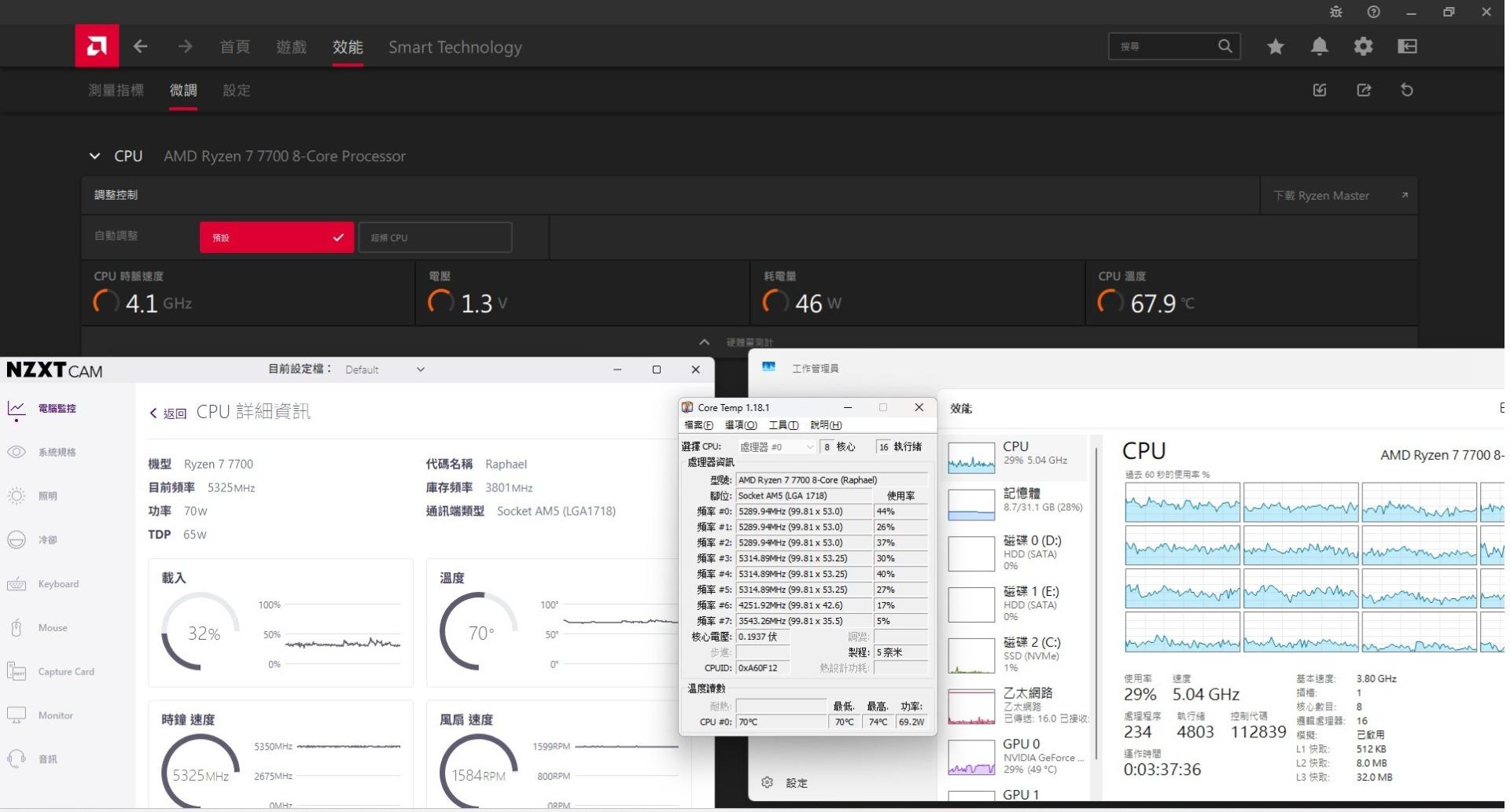Open the notifications bell in AMD software
The image size is (1510, 812).
coord(1319,46)
